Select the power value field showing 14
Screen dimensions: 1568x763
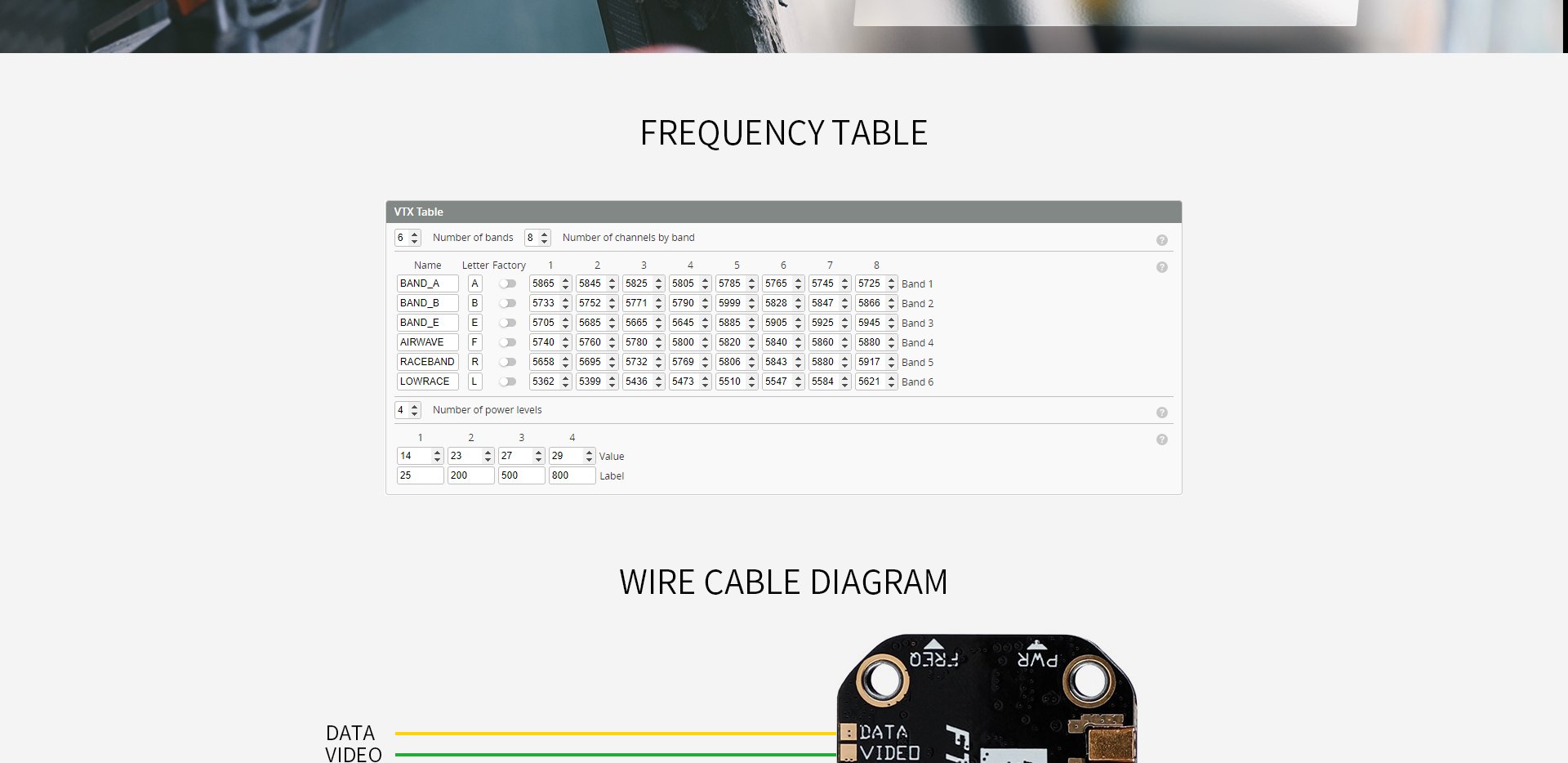tap(414, 456)
